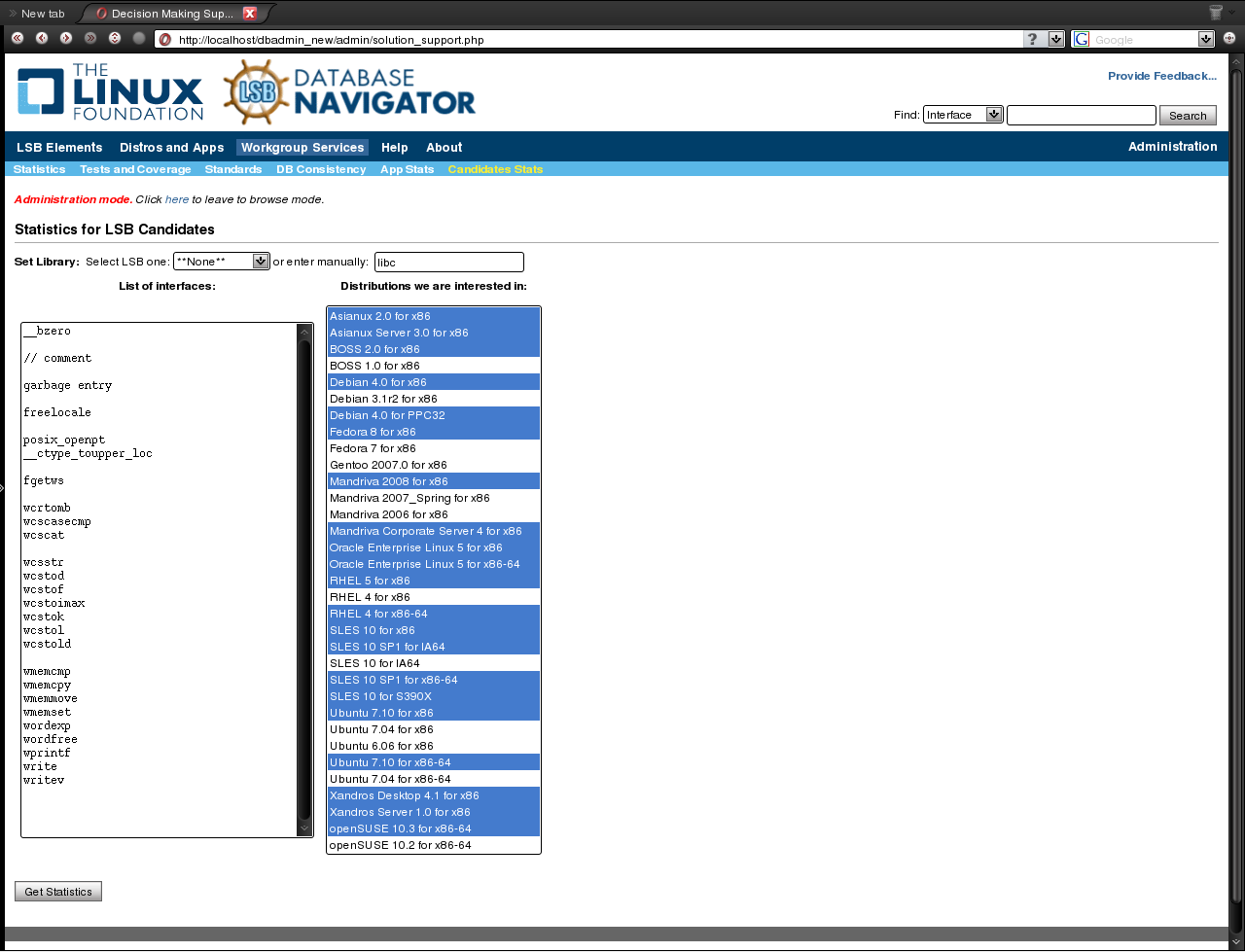Viewport: 1245px width, 952px height.
Task: Open the Provide Feedback link
Action: [1162, 76]
